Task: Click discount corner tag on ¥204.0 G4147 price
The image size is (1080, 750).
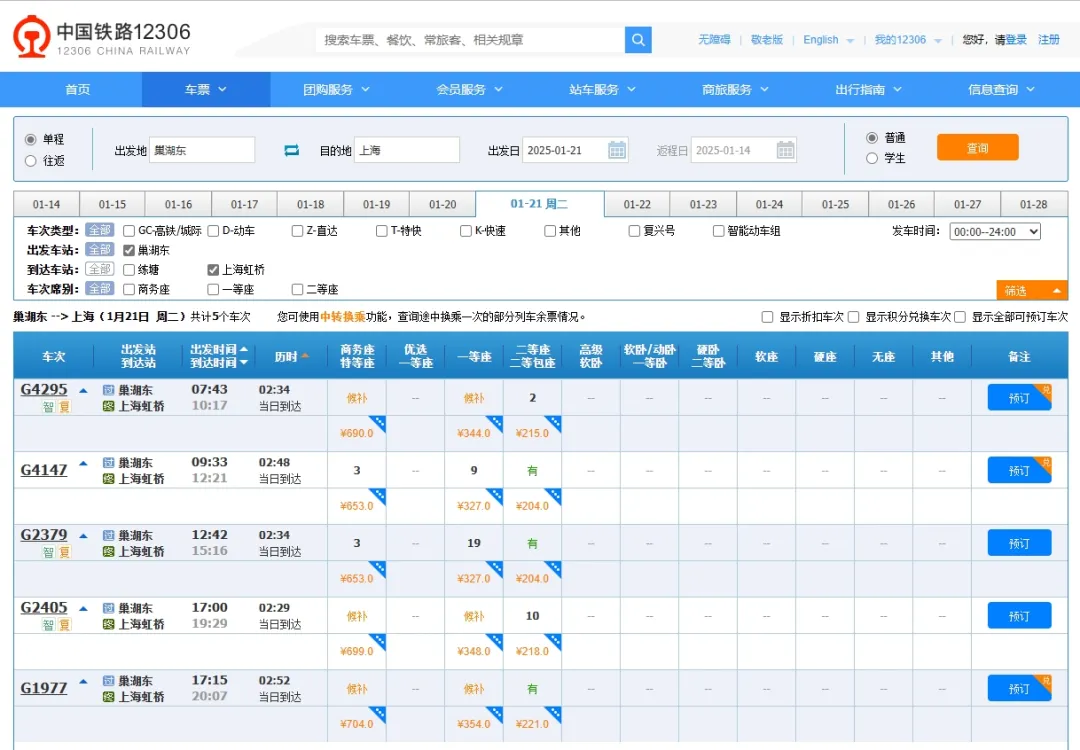Action: click(x=553, y=496)
